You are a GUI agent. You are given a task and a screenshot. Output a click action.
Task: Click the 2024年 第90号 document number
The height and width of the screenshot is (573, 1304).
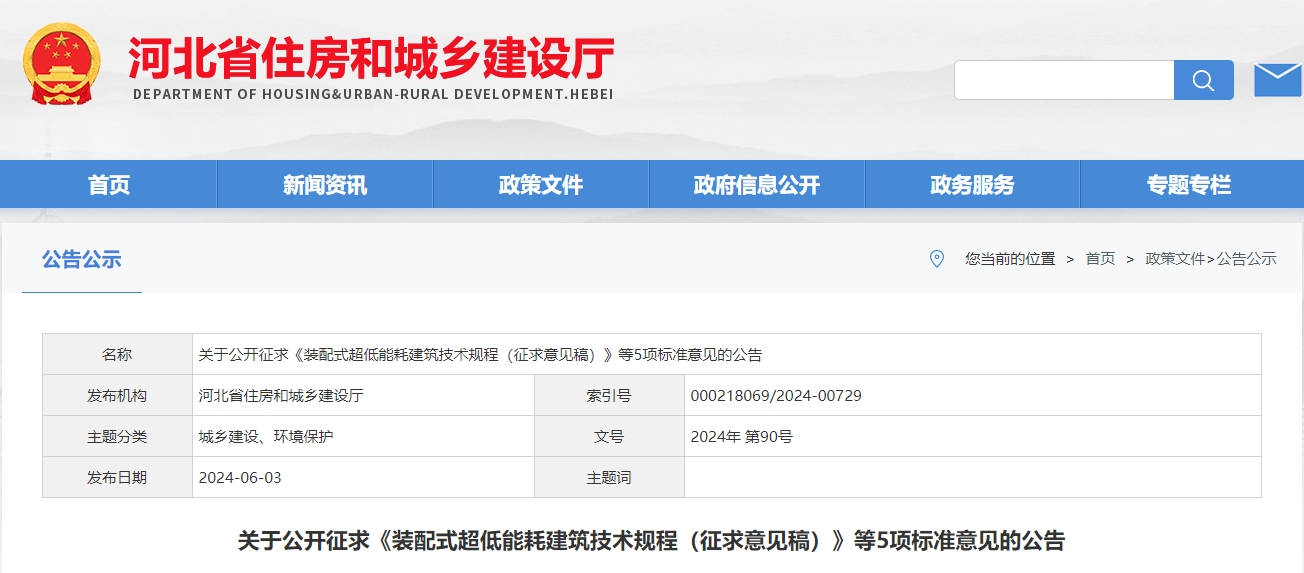[741, 436]
